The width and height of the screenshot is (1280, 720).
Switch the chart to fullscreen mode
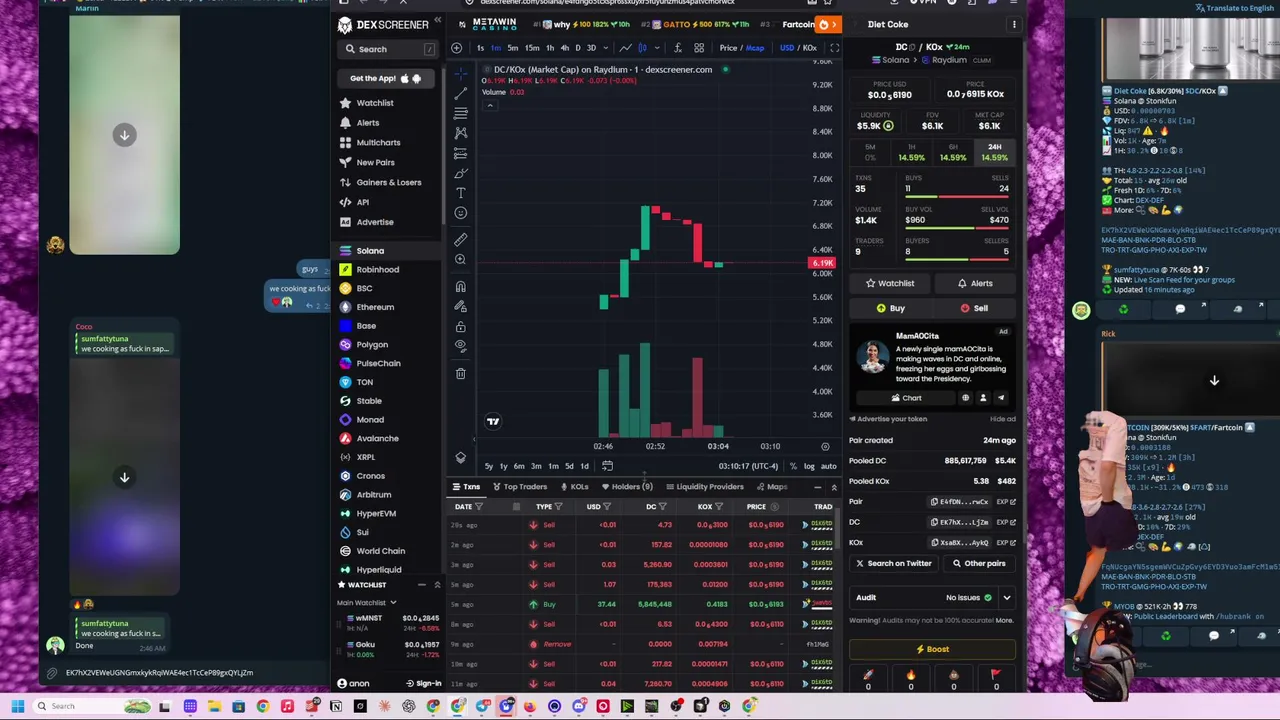[834, 48]
